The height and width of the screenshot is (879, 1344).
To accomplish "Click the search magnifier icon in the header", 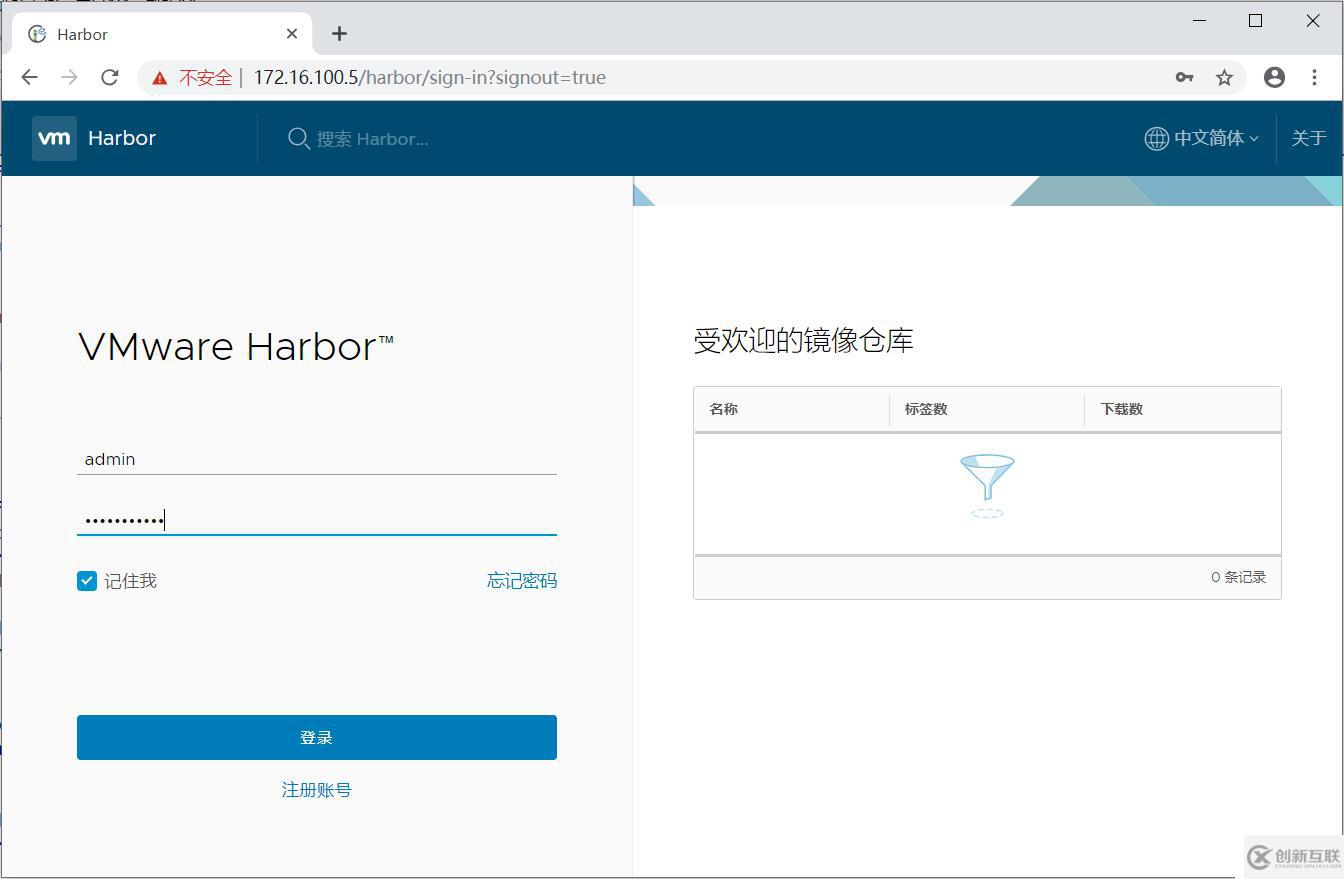I will (298, 139).
